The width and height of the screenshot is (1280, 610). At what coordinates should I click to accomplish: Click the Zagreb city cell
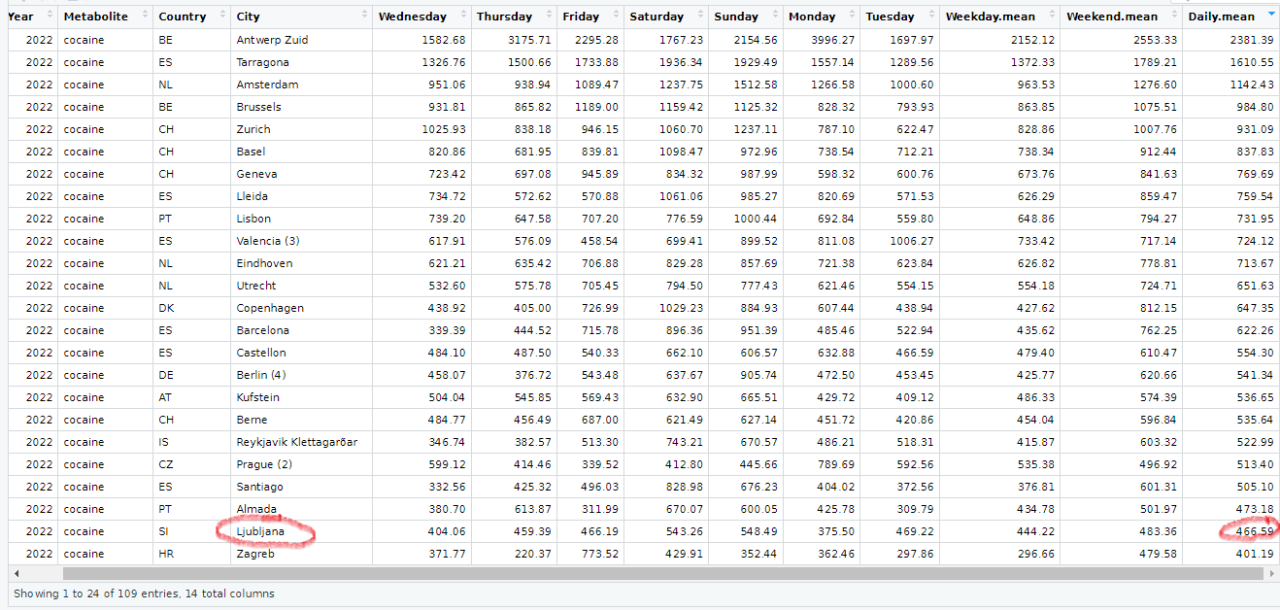point(255,554)
